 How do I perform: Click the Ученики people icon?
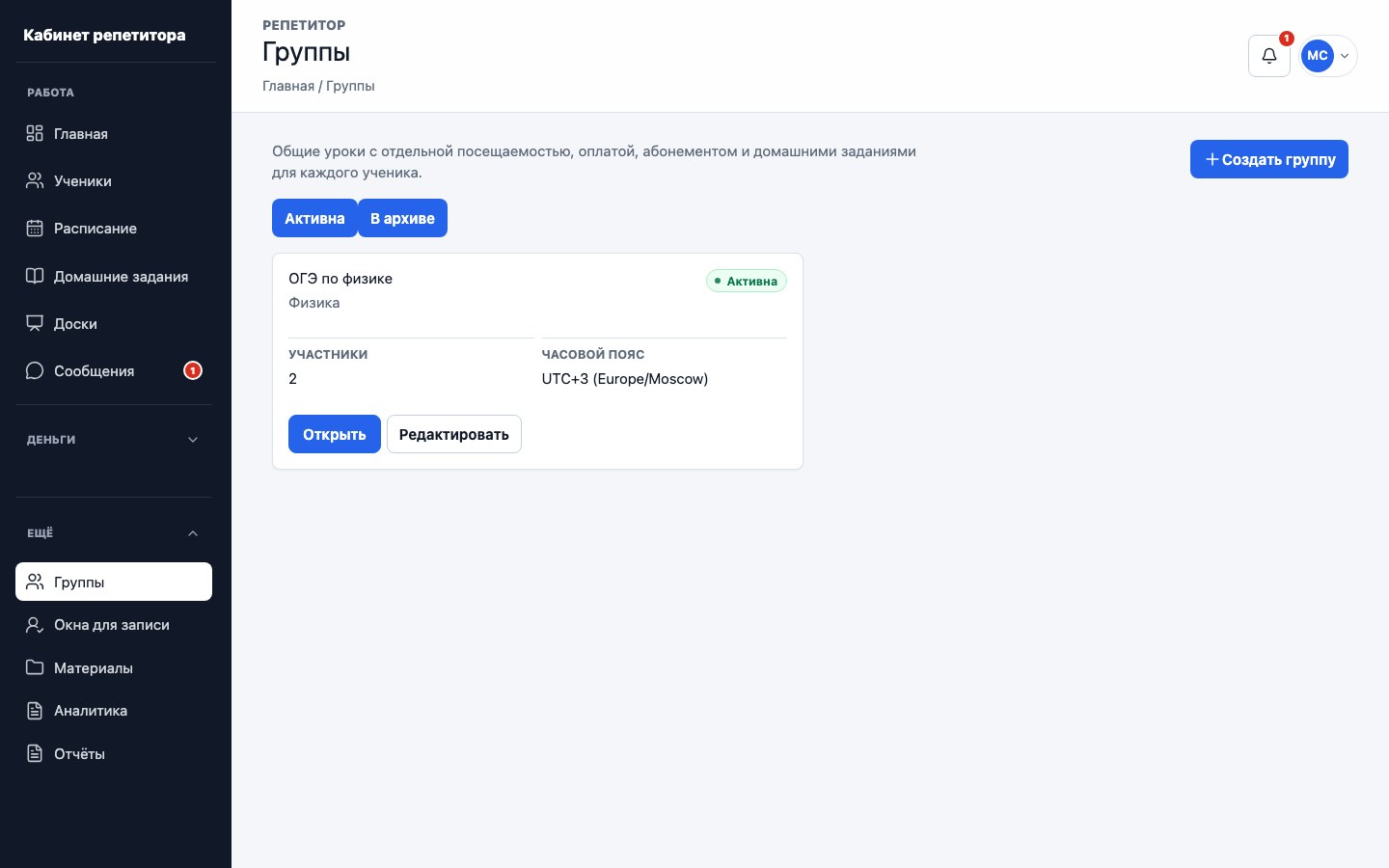[35, 180]
